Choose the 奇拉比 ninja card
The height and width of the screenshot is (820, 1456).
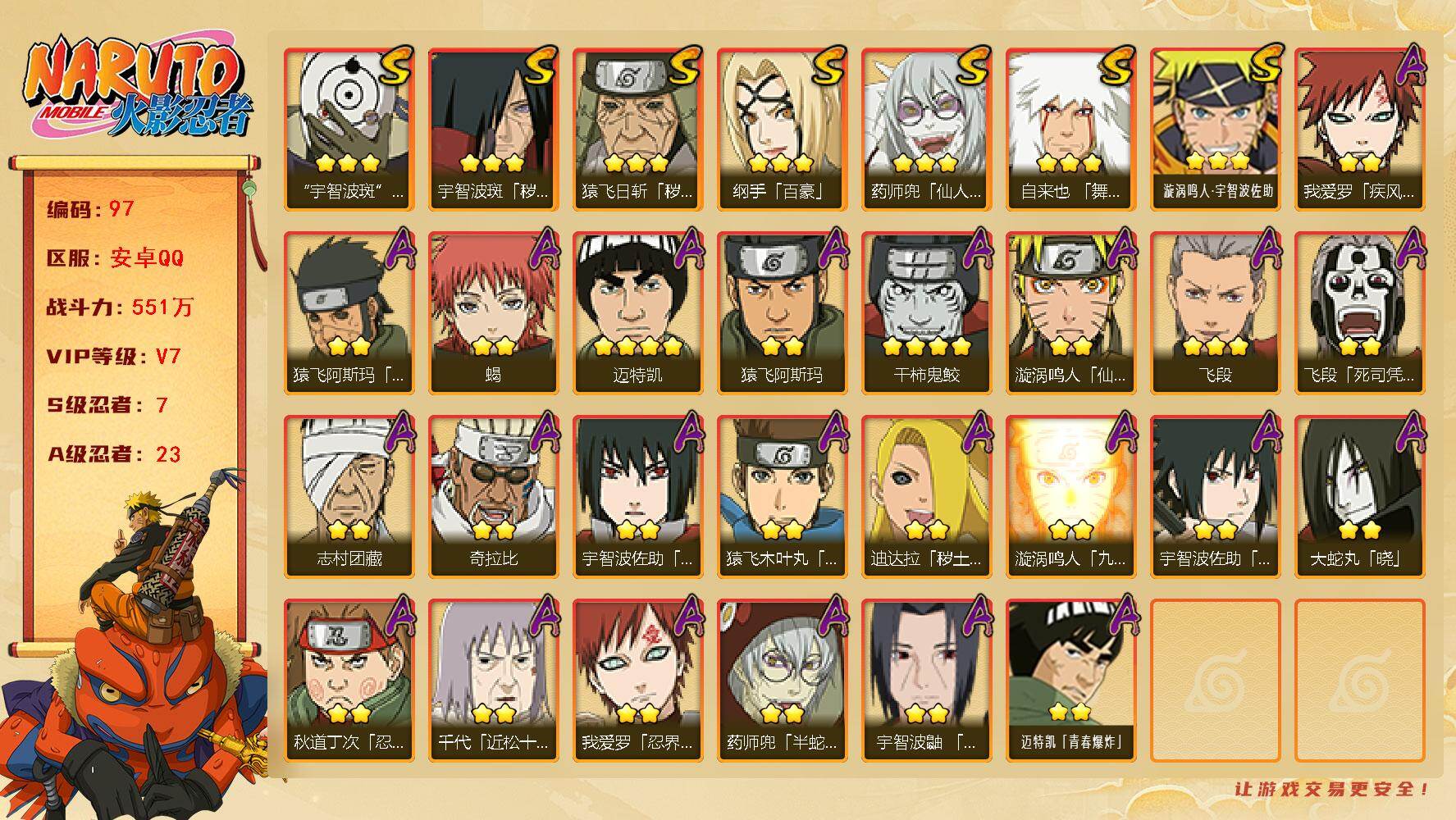click(493, 496)
